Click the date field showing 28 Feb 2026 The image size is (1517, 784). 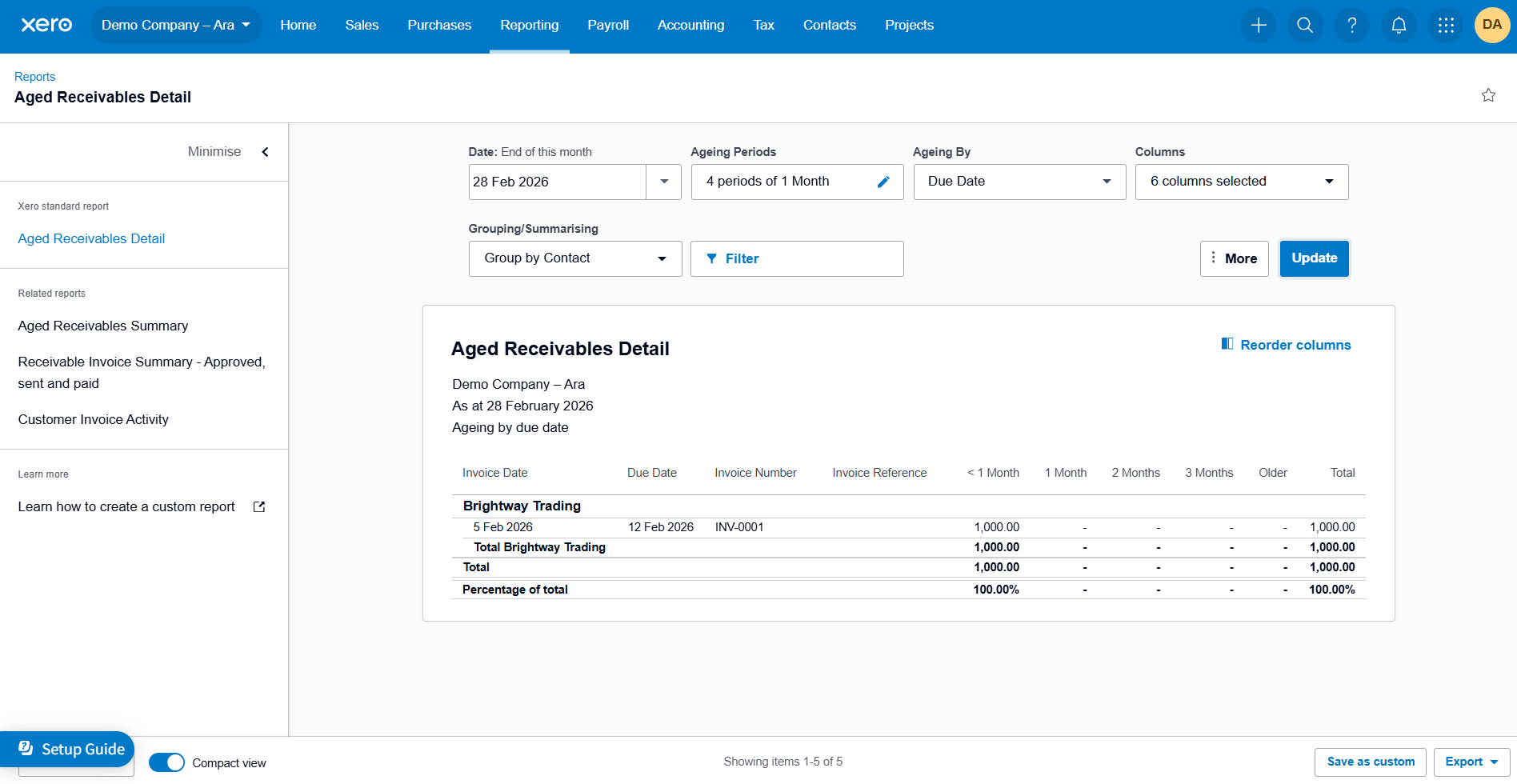point(557,182)
